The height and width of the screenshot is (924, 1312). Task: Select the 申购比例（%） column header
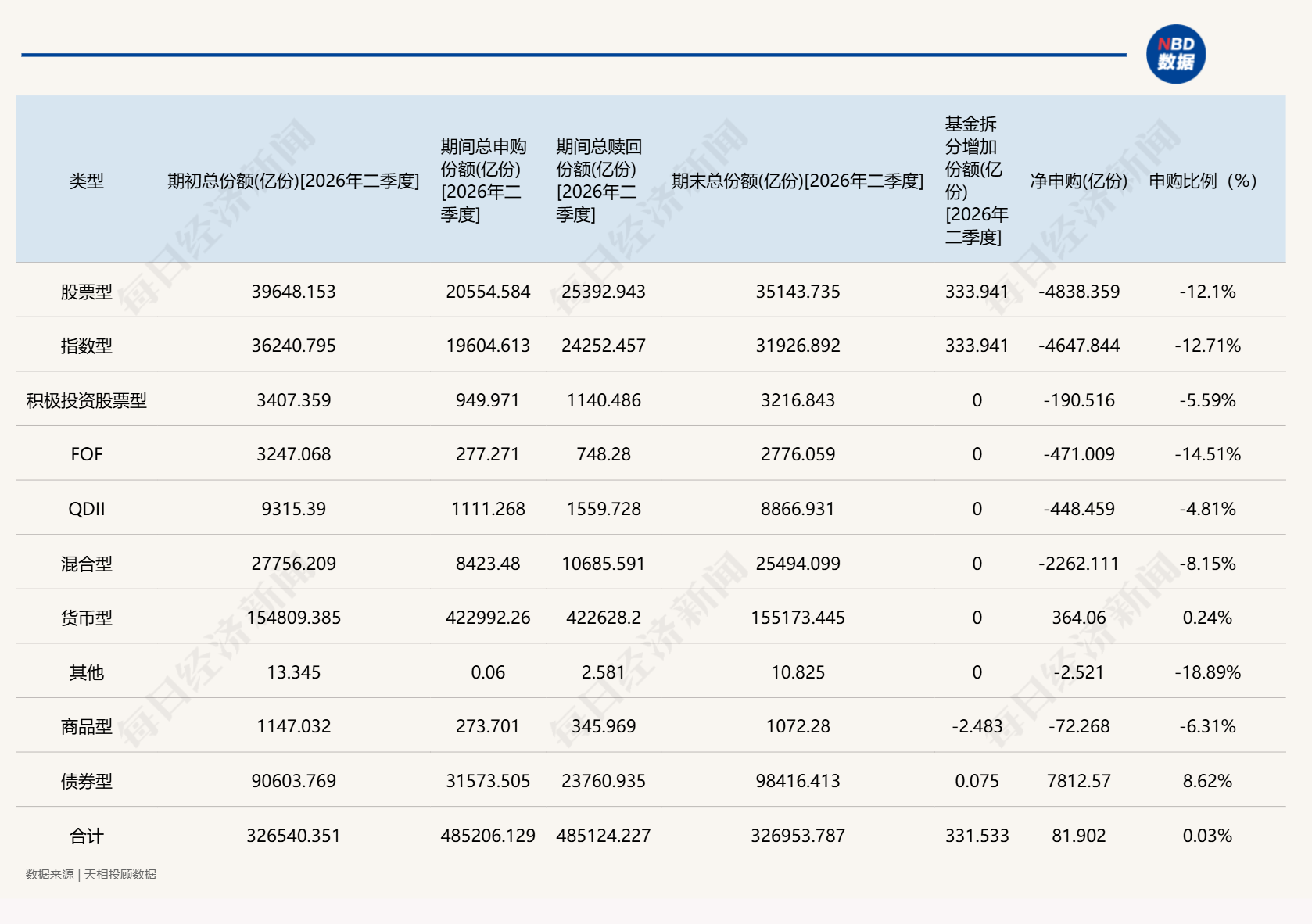coord(1203,181)
